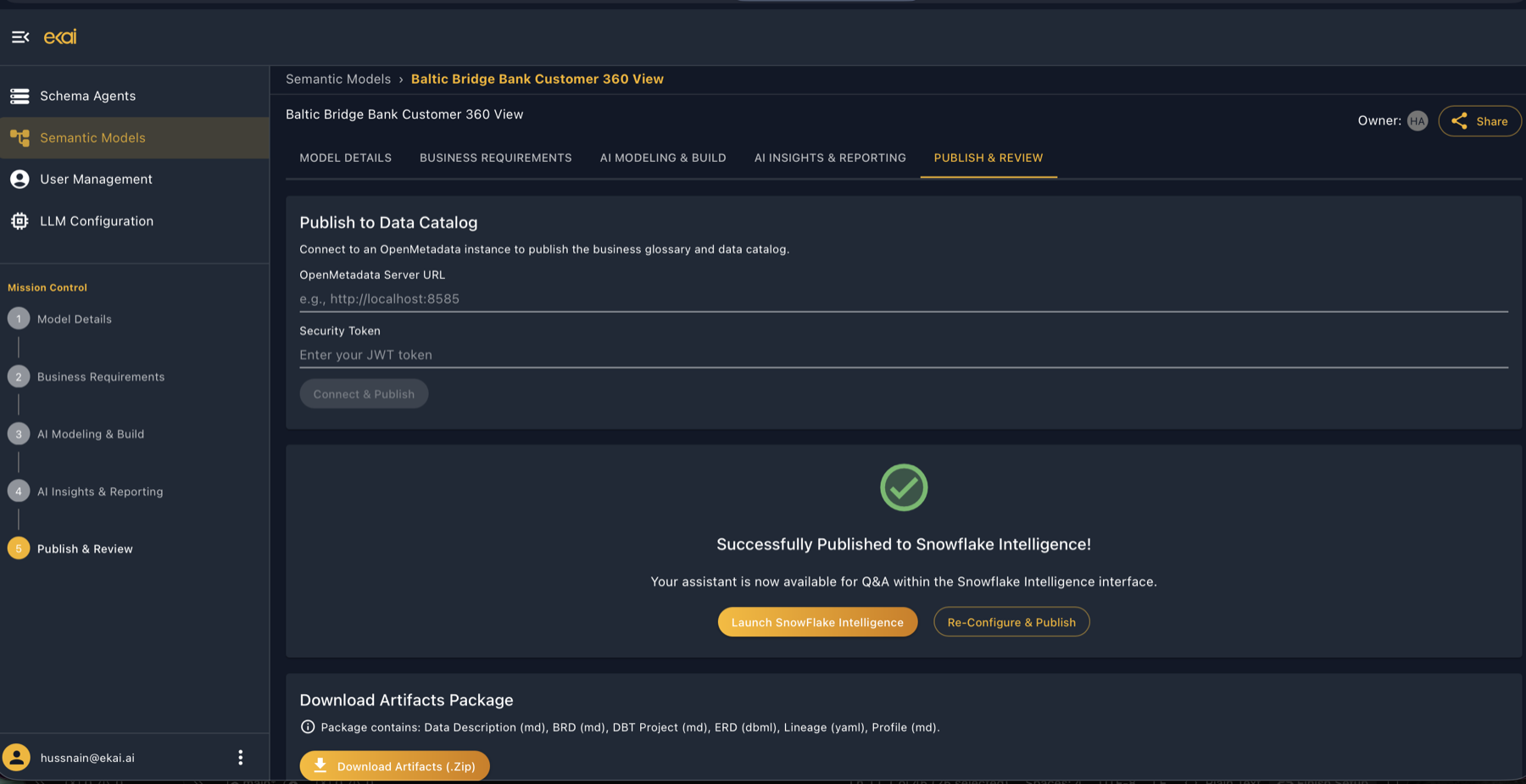This screenshot has height=784, width=1526.
Task: Open the AI Modeling & Build tab
Action: click(663, 158)
